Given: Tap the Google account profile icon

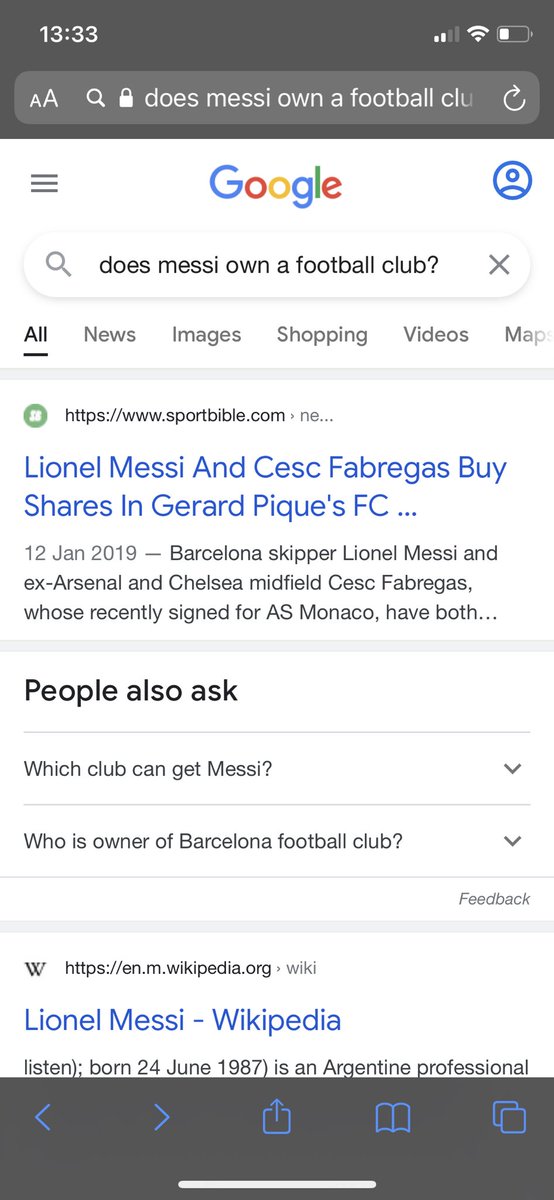Looking at the screenshot, I should pos(512,181).
